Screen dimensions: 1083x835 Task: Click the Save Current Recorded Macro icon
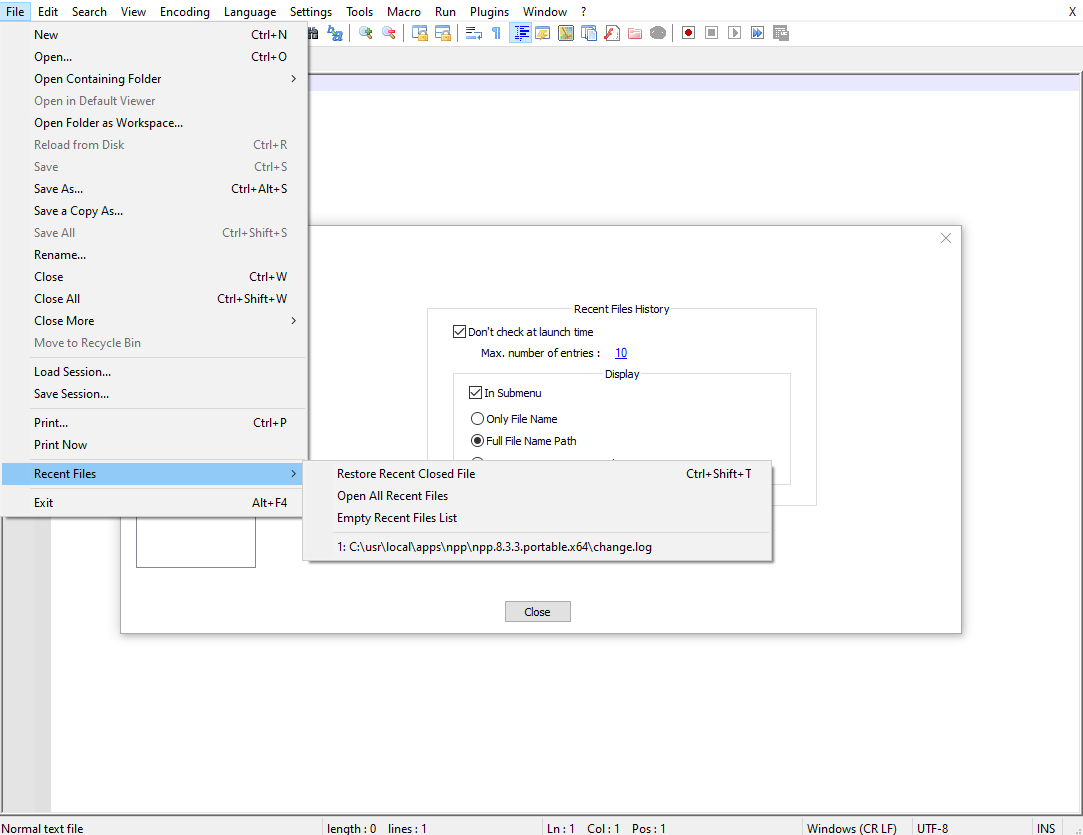781,33
